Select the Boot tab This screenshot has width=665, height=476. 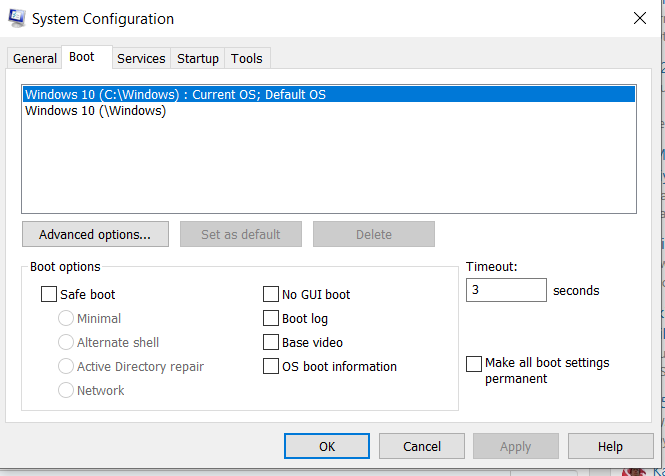tap(82, 58)
